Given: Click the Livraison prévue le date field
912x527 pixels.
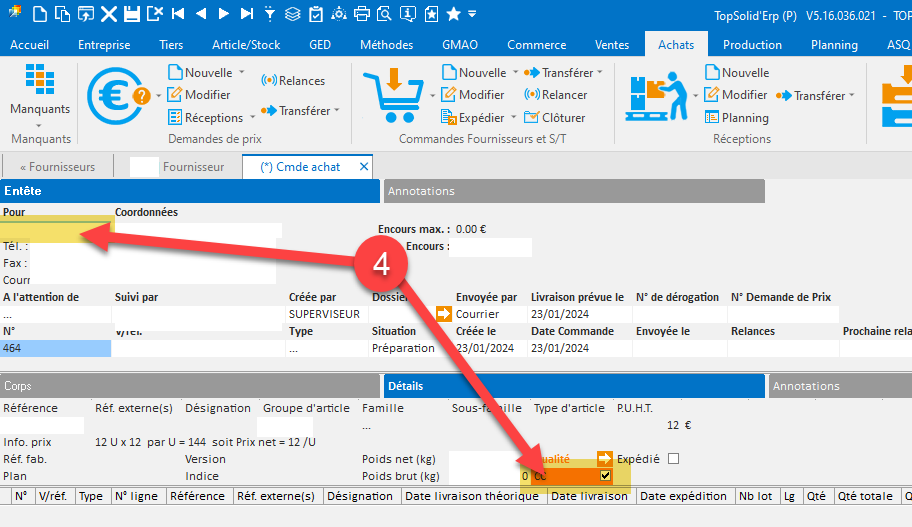Looking at the screenshot, I should (580, 314).
